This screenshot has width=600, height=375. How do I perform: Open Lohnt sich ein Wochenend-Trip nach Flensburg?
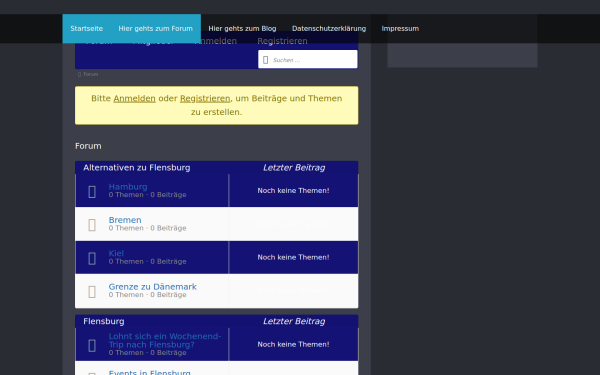[x=165, y=340]
